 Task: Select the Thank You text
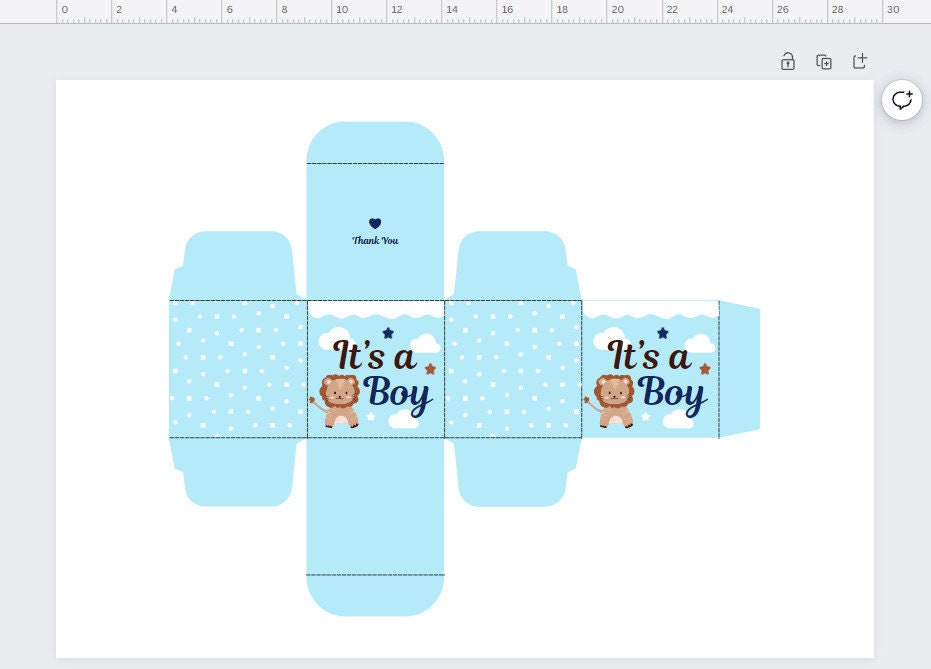tap(375, 240)
